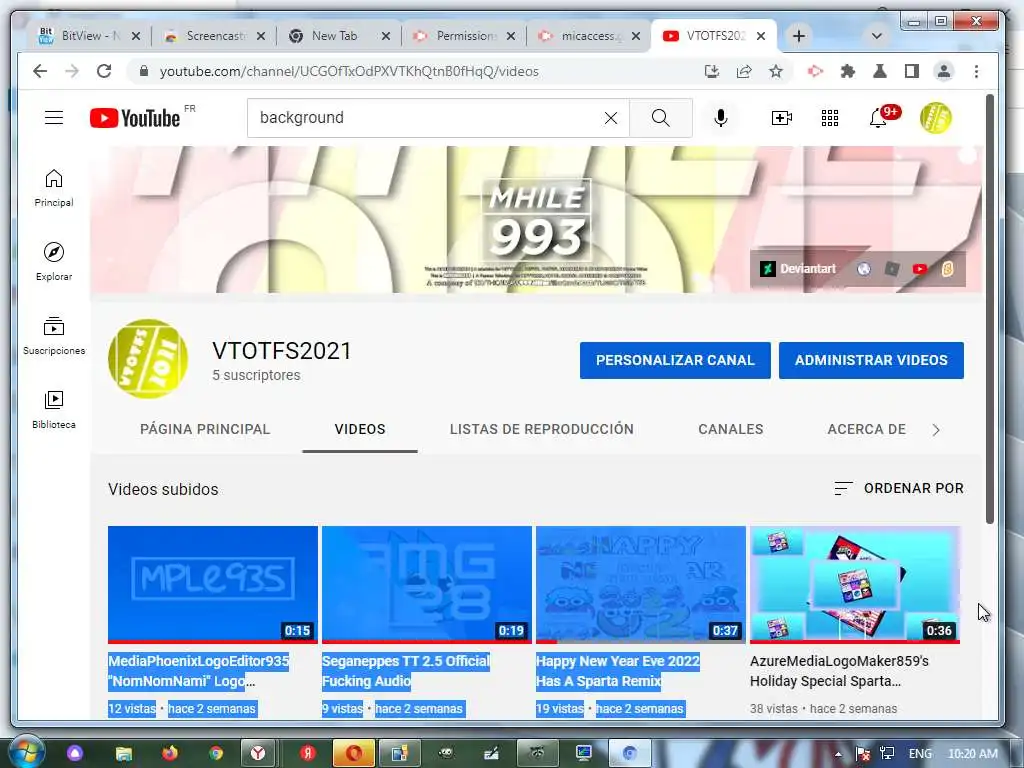Open Seganeppes TT 2.5 video title

click(x=406, y=671)
